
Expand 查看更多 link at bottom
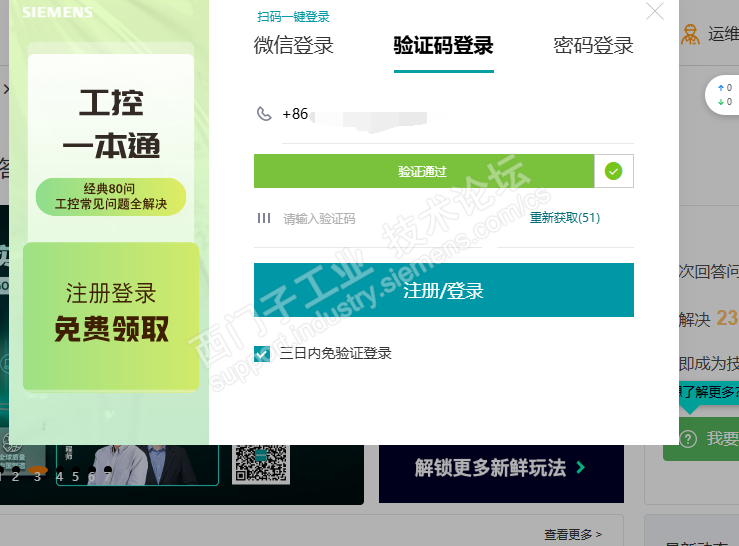pyautogui.click(x=573, y=535)
